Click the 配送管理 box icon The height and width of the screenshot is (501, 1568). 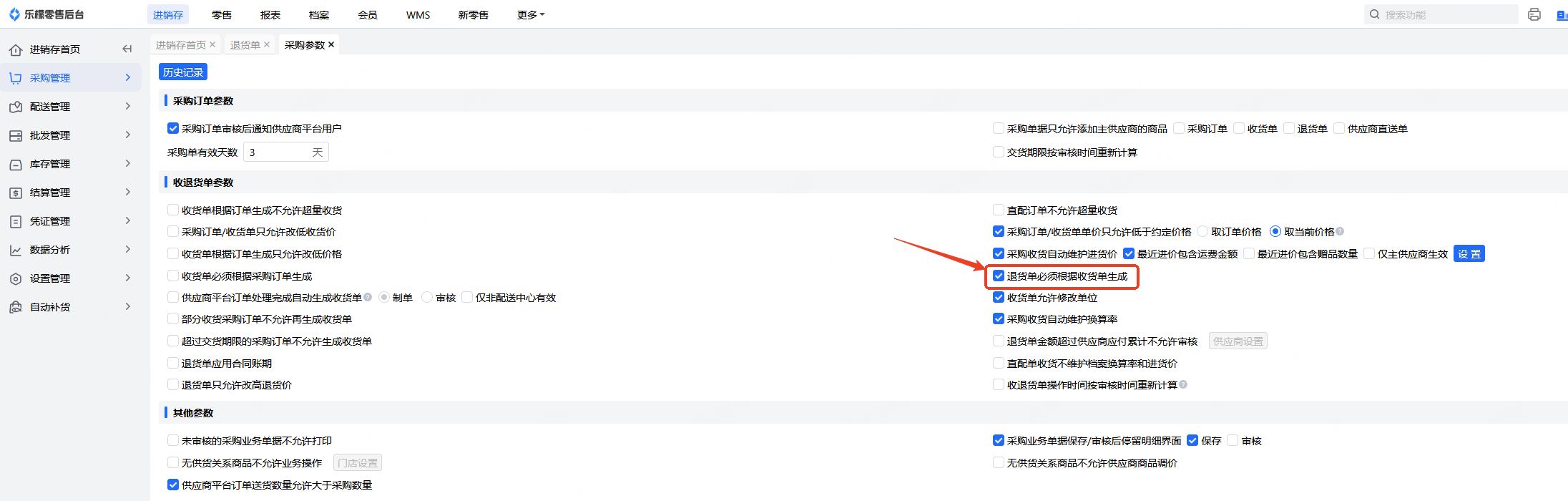16,107
